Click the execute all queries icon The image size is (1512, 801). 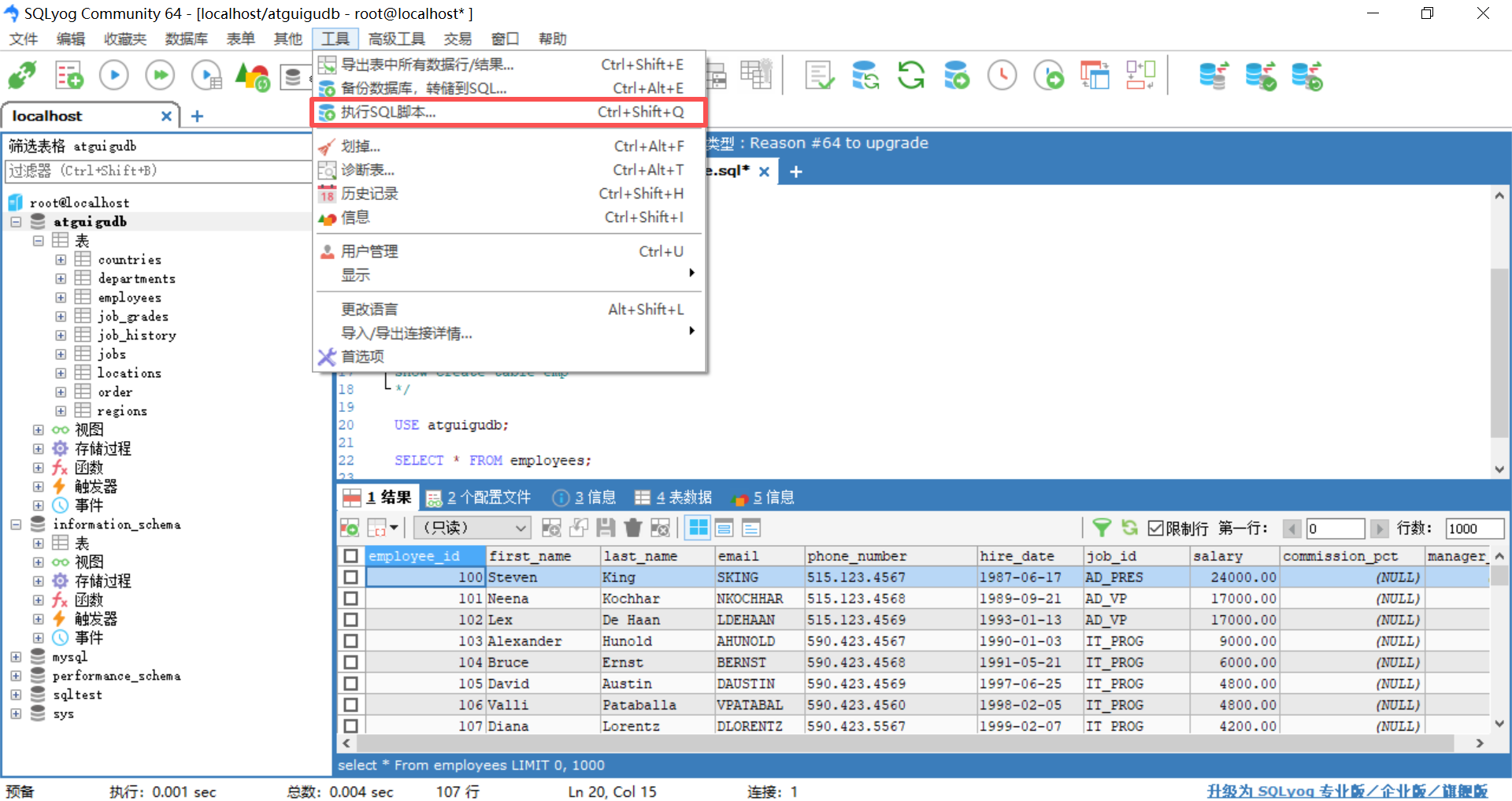pos(161,76)
